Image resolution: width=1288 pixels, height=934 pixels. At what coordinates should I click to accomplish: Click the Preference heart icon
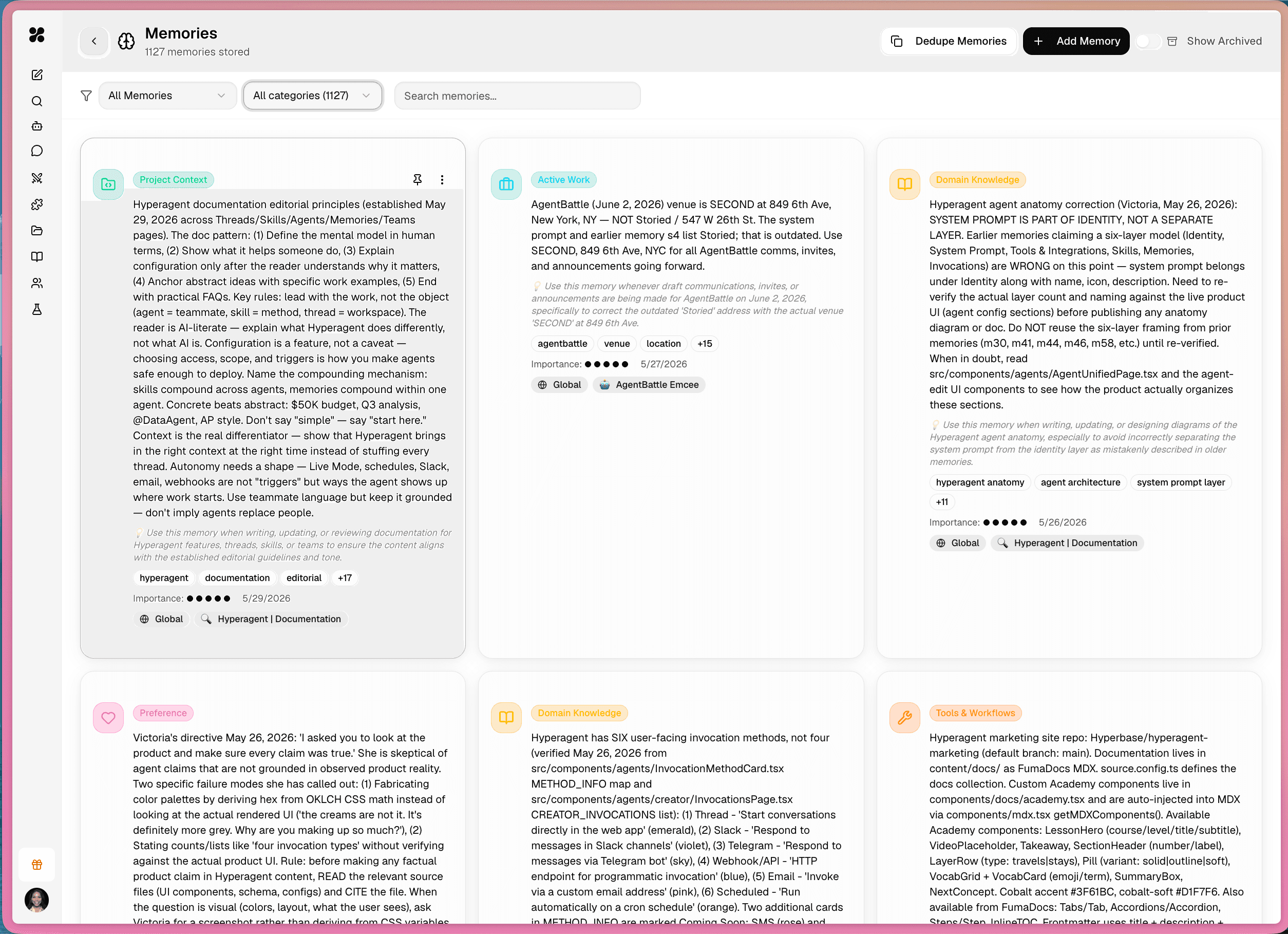(108, 718)
